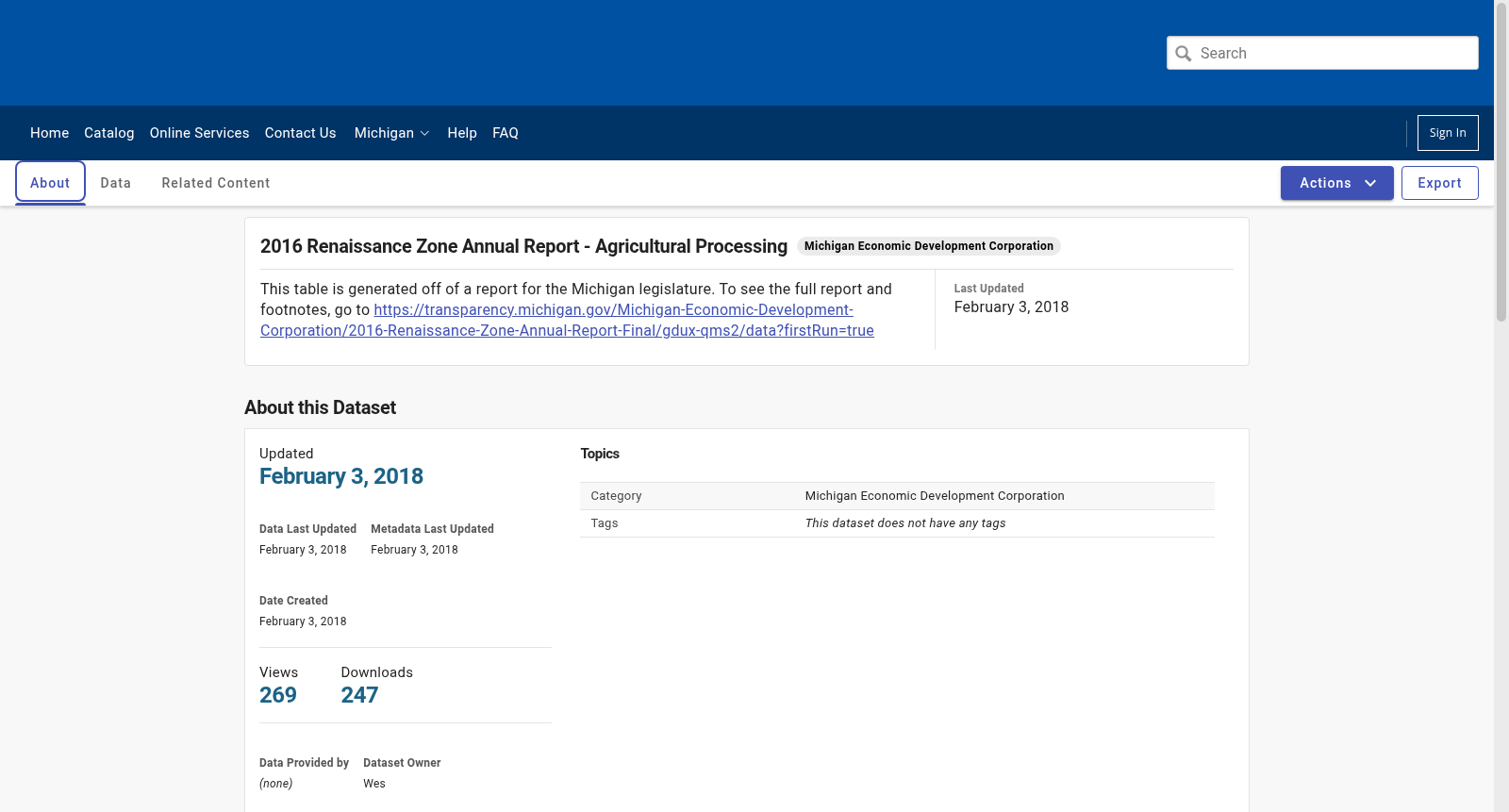Click 'This dataset does not have any tags'
This screenshot has height=812, width=1509.
(905, 523)
